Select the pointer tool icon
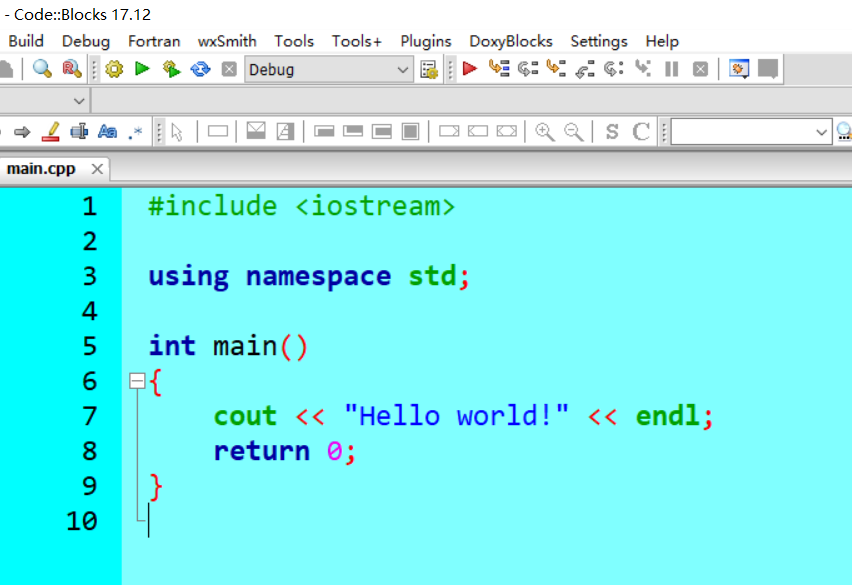Image resolution: width=852 pixels, height=585 pixels. click(177, 131)
